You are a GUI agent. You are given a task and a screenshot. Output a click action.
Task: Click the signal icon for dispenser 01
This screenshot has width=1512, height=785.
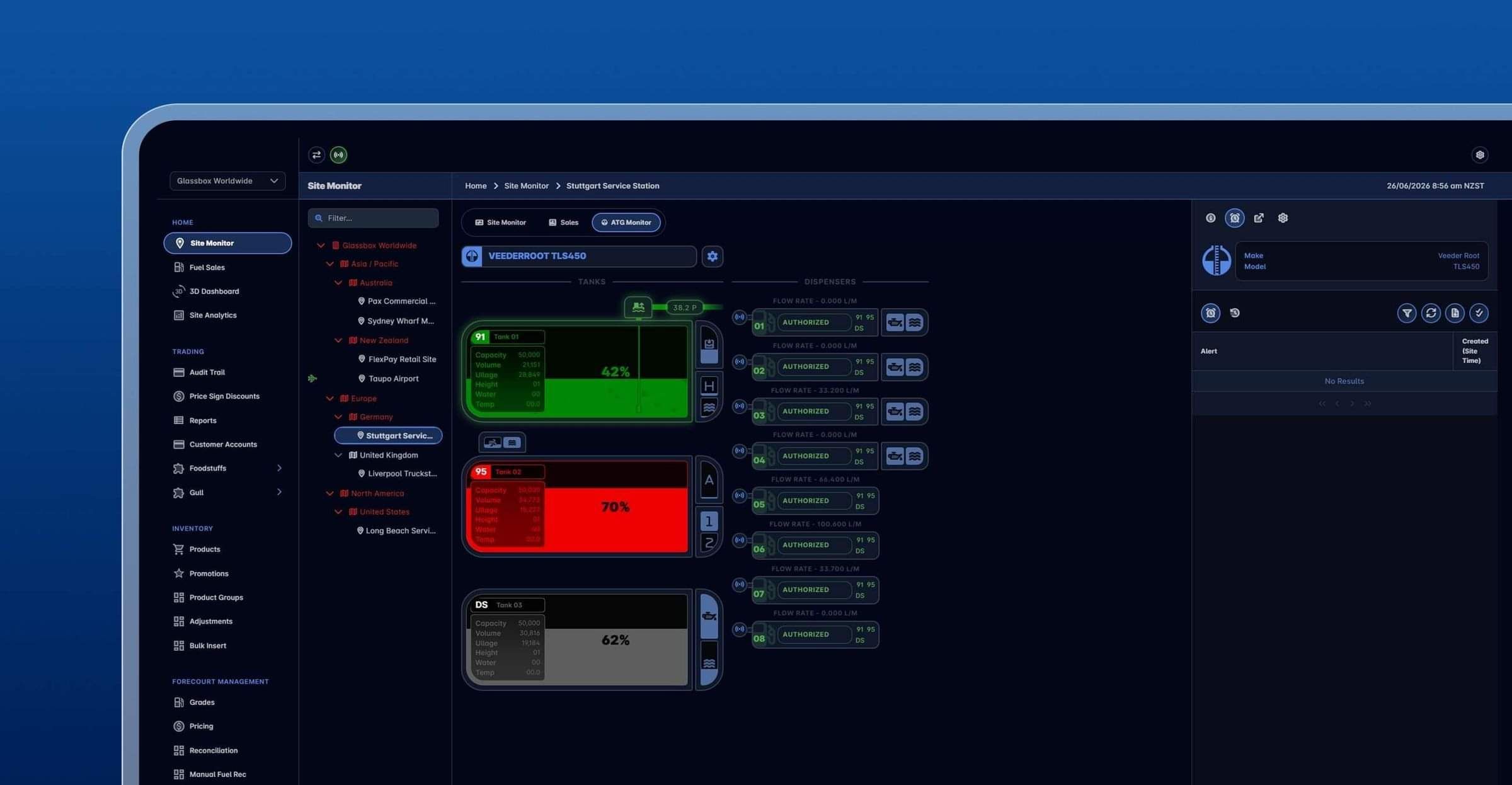click(x=740, y=318)
